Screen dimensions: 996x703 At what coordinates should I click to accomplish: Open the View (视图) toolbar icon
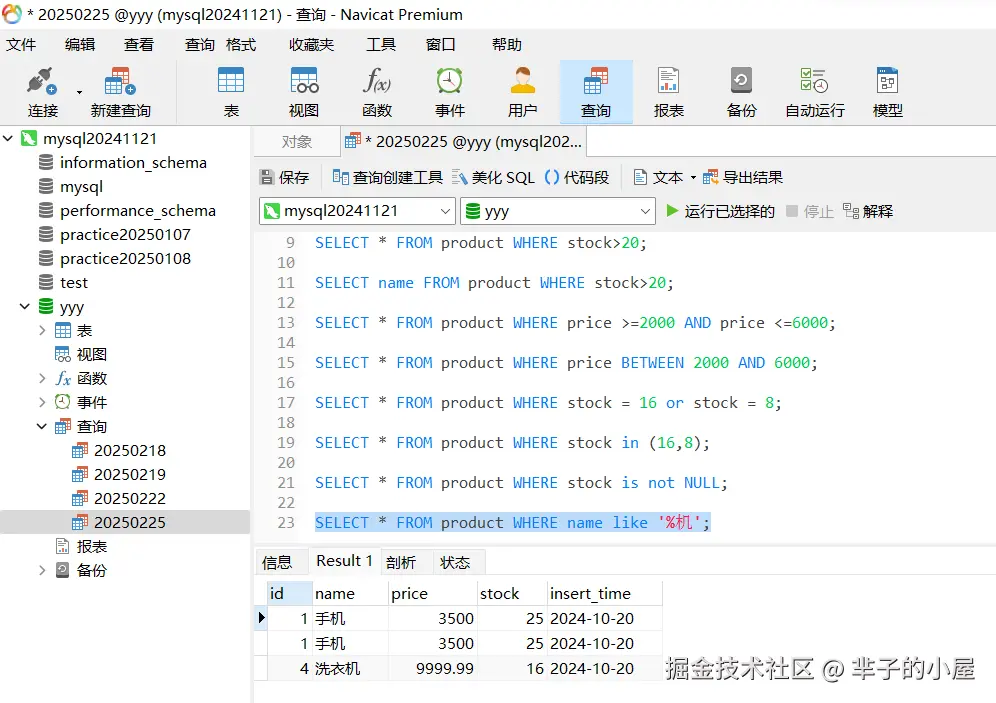[304, 93]
